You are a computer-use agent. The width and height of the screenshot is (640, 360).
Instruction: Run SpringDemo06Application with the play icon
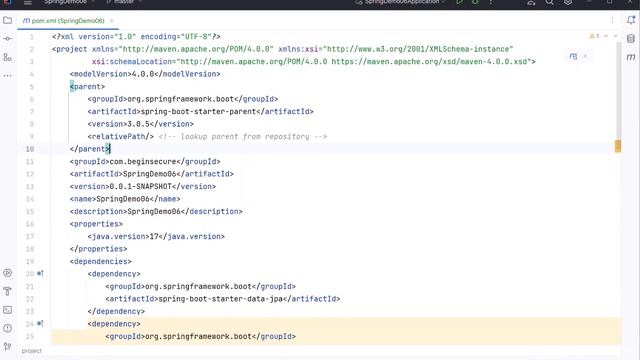[x=460, y=2]
